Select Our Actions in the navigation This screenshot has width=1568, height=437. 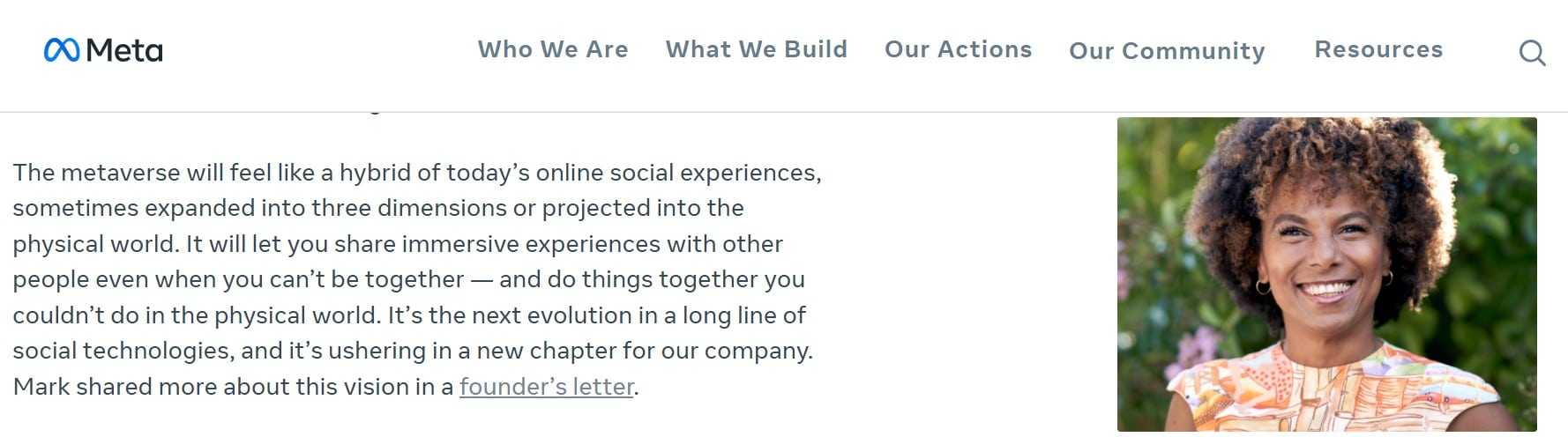(x=958, y=49)
